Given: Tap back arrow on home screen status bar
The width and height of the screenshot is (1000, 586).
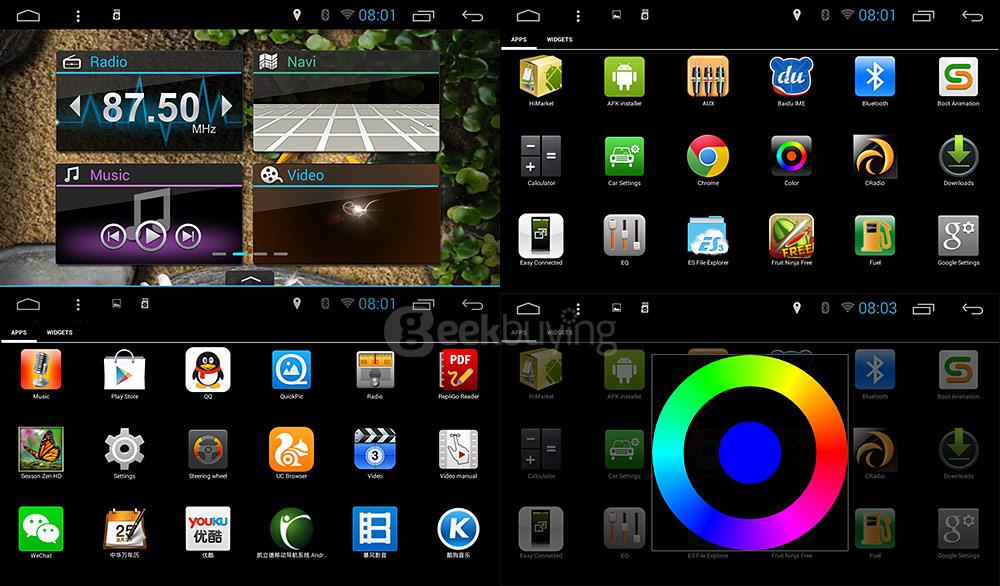Looking at the screenshot, I should click(x=472, y=17).
